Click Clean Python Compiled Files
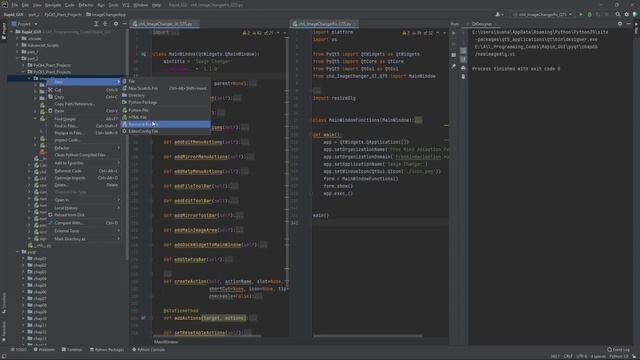 pos(83,155)
